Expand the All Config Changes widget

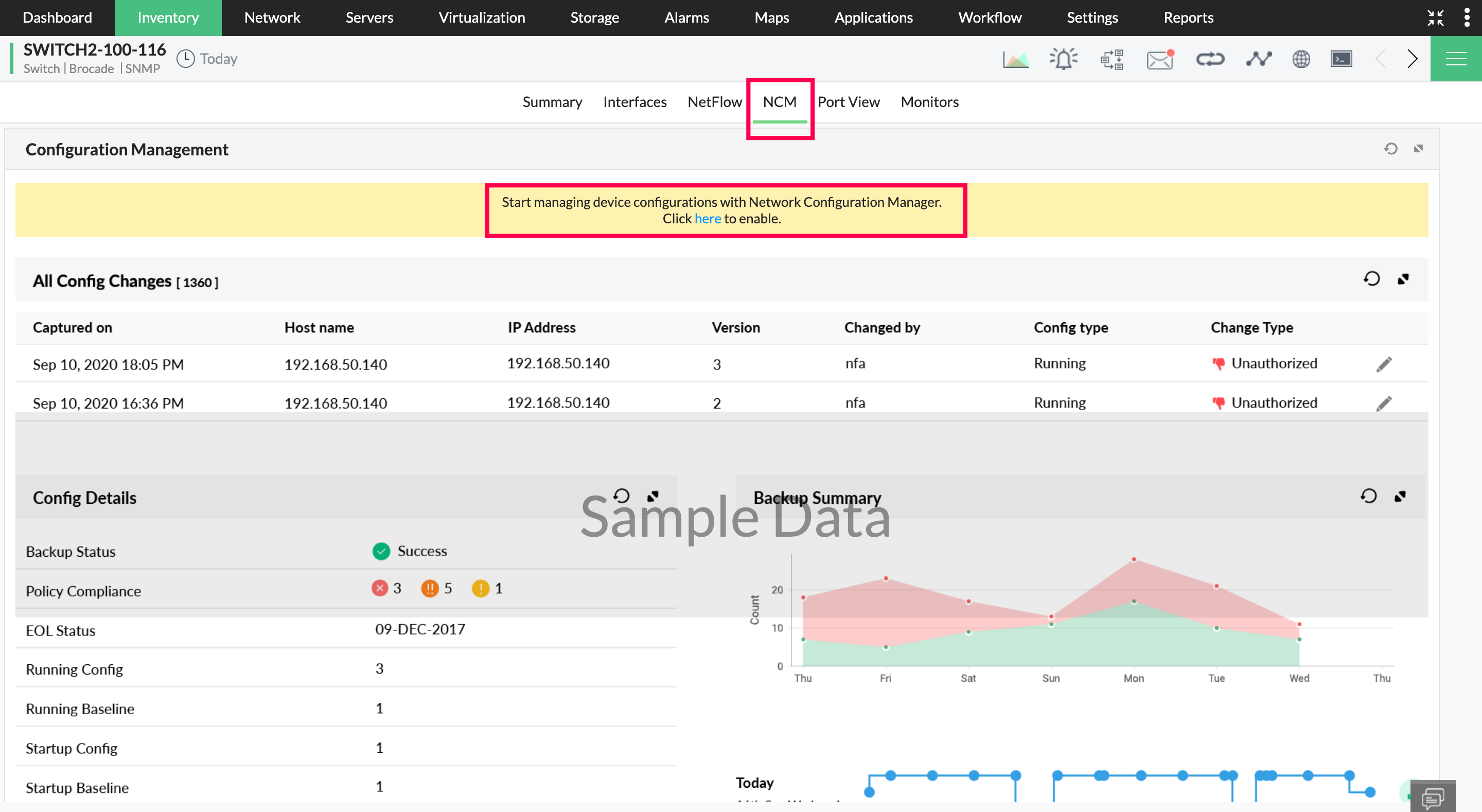point(1403,279)
